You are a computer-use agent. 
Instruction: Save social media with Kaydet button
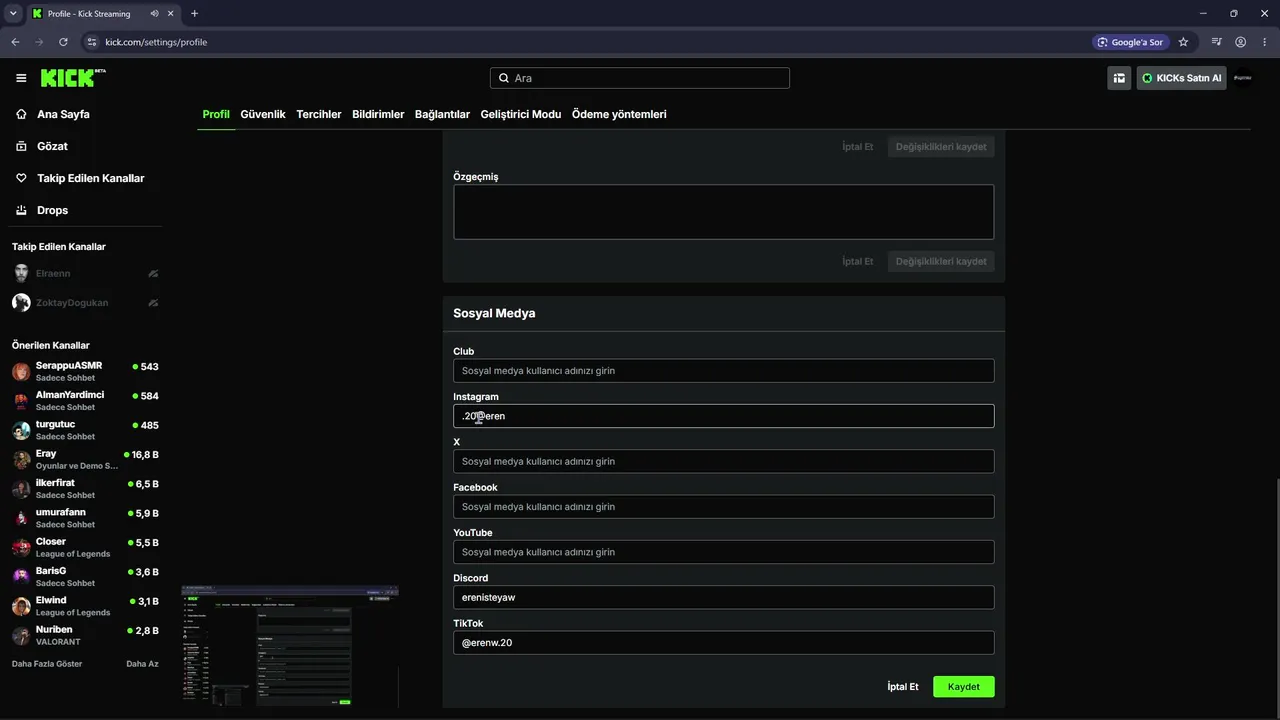(964, 687)
